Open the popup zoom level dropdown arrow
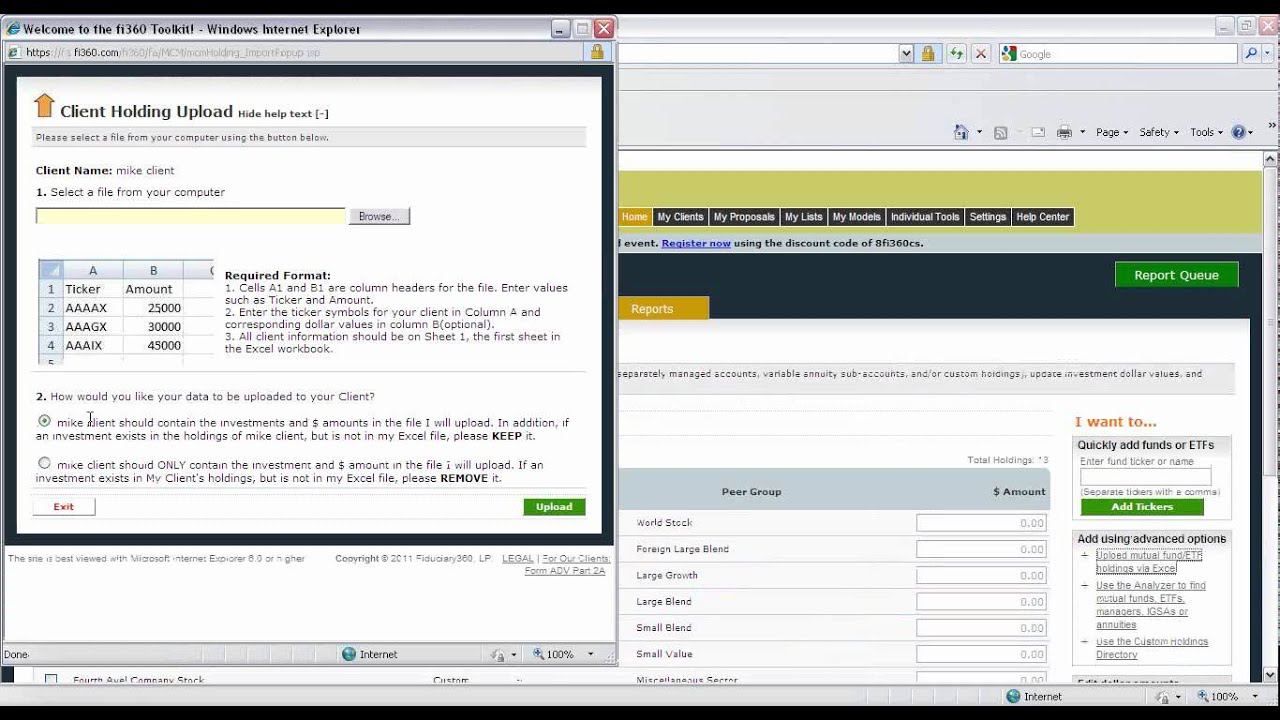The height and width of the screenshot is (720, 1280). click(x=590, y=654)
